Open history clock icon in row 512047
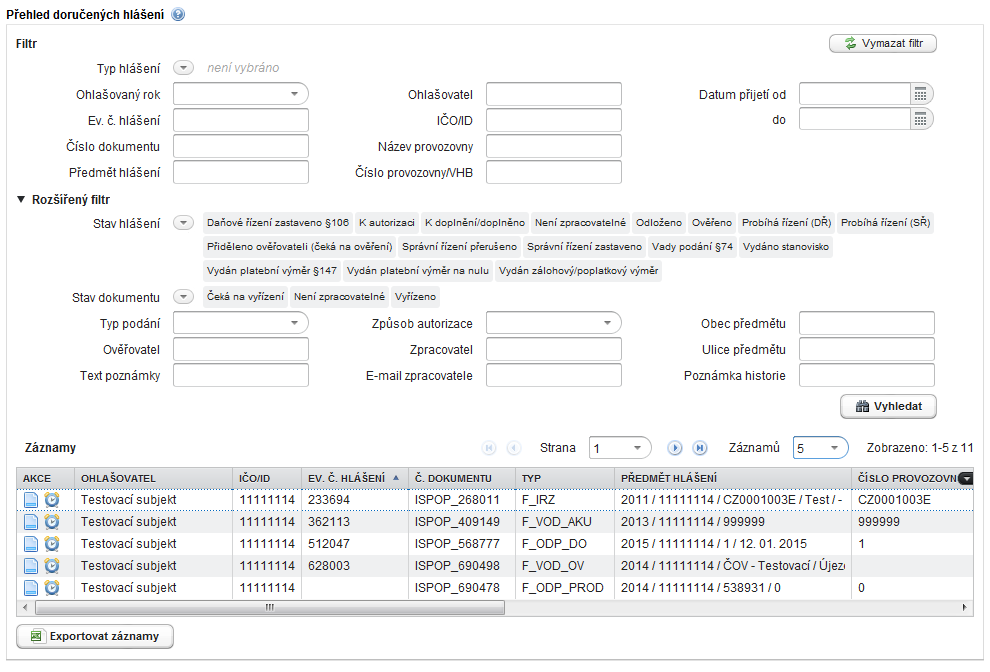The height and width of the screenshot is (672, 990). pyautogui.click(x=52, y=544)
